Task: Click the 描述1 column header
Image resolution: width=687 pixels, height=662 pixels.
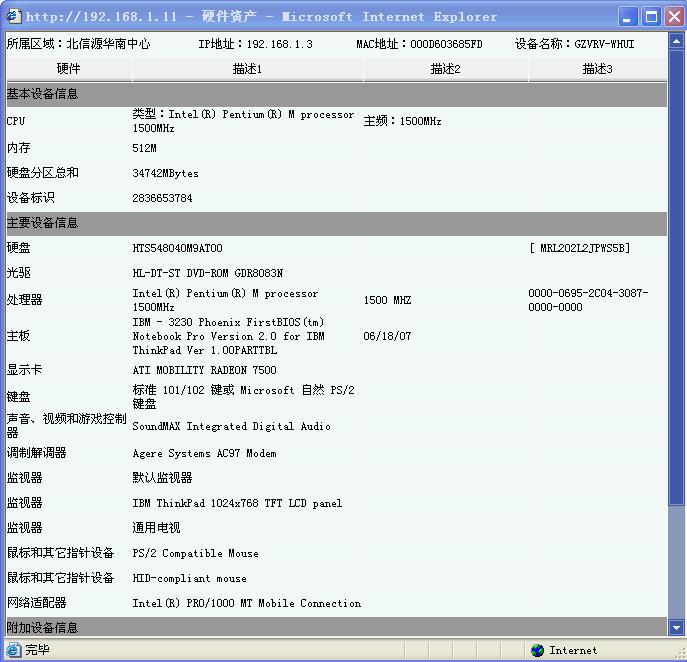Action: 247,69
